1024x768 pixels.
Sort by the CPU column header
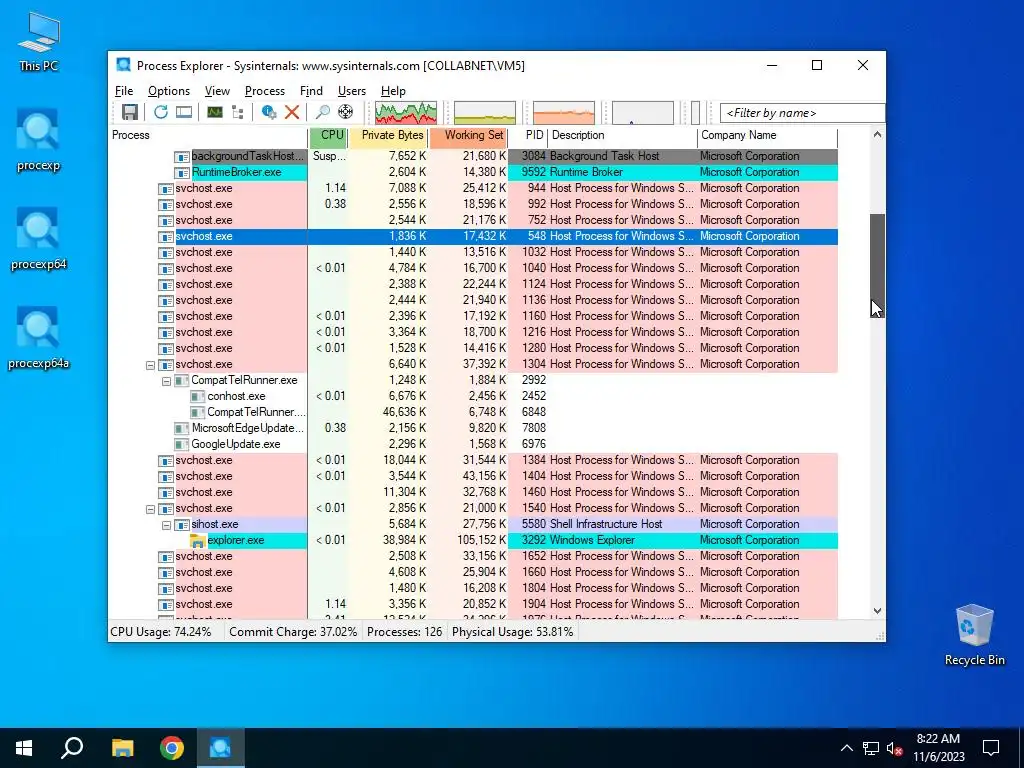[328, 136]
